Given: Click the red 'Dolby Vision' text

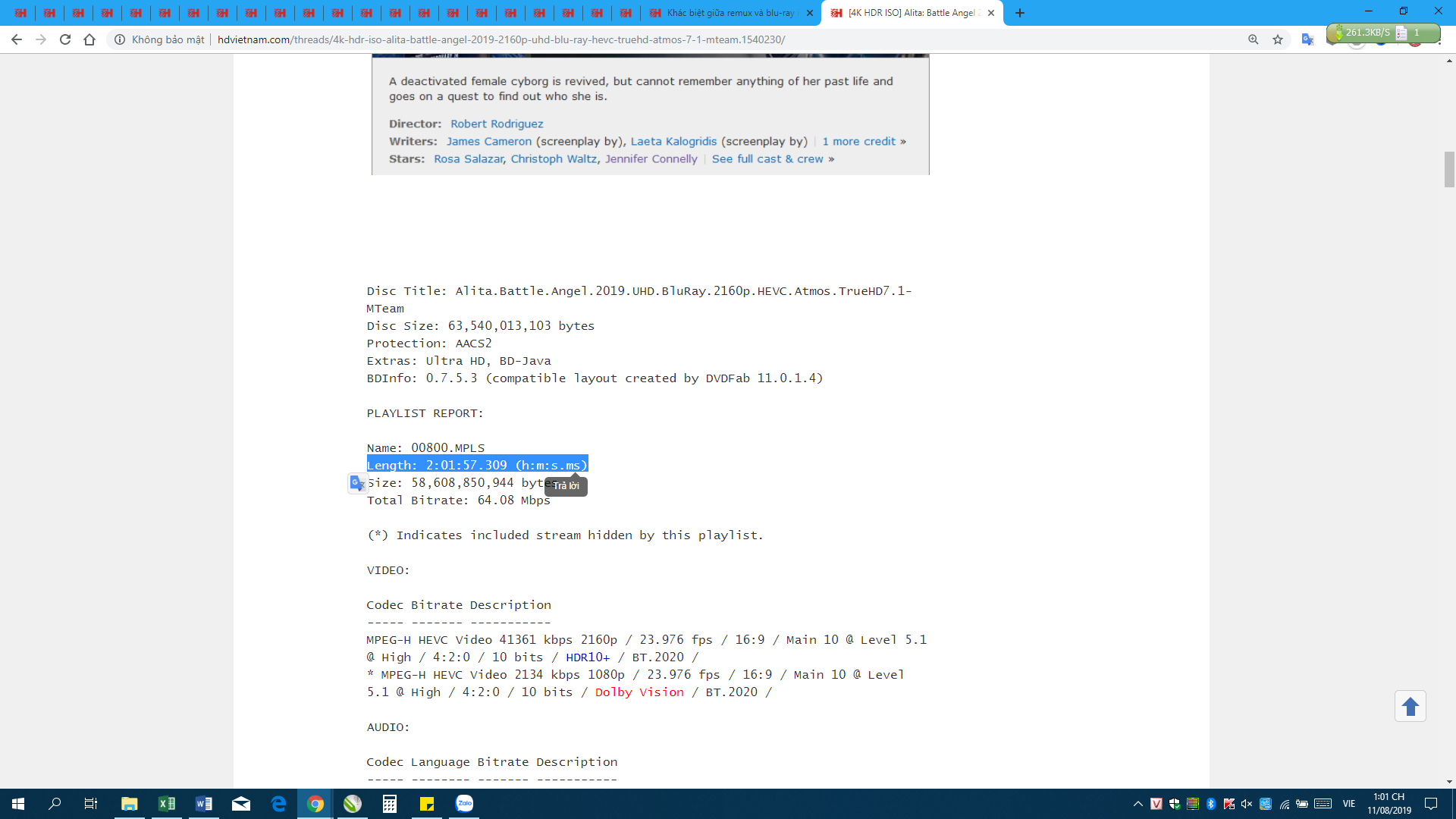Looking at the screenshot, I should click(x=639, y=692).
